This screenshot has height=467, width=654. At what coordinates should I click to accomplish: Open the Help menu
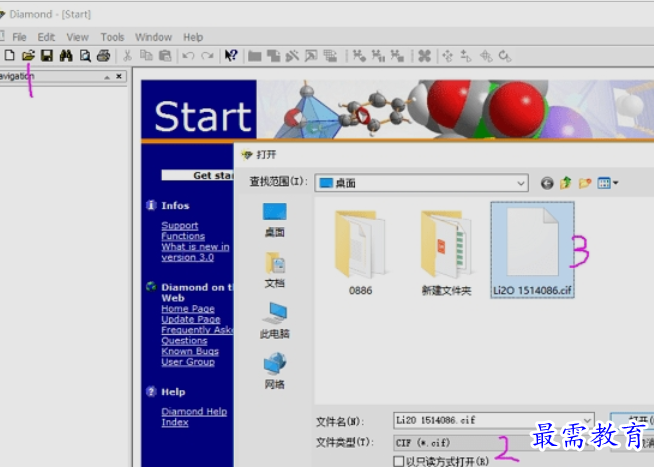(x=193, y=37)
